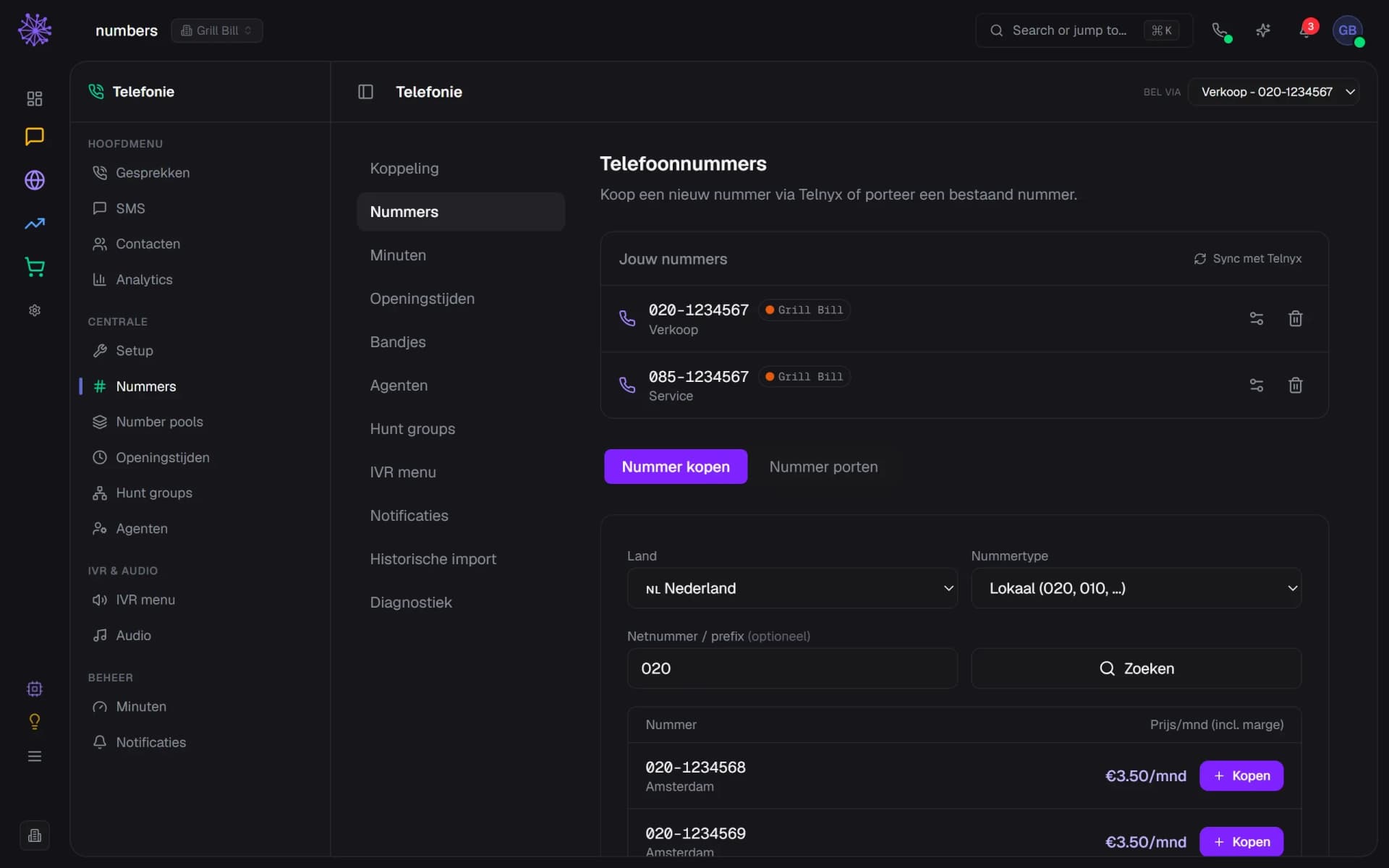Open the Grill Bill workspace switcher

click(x=217, y=30)
